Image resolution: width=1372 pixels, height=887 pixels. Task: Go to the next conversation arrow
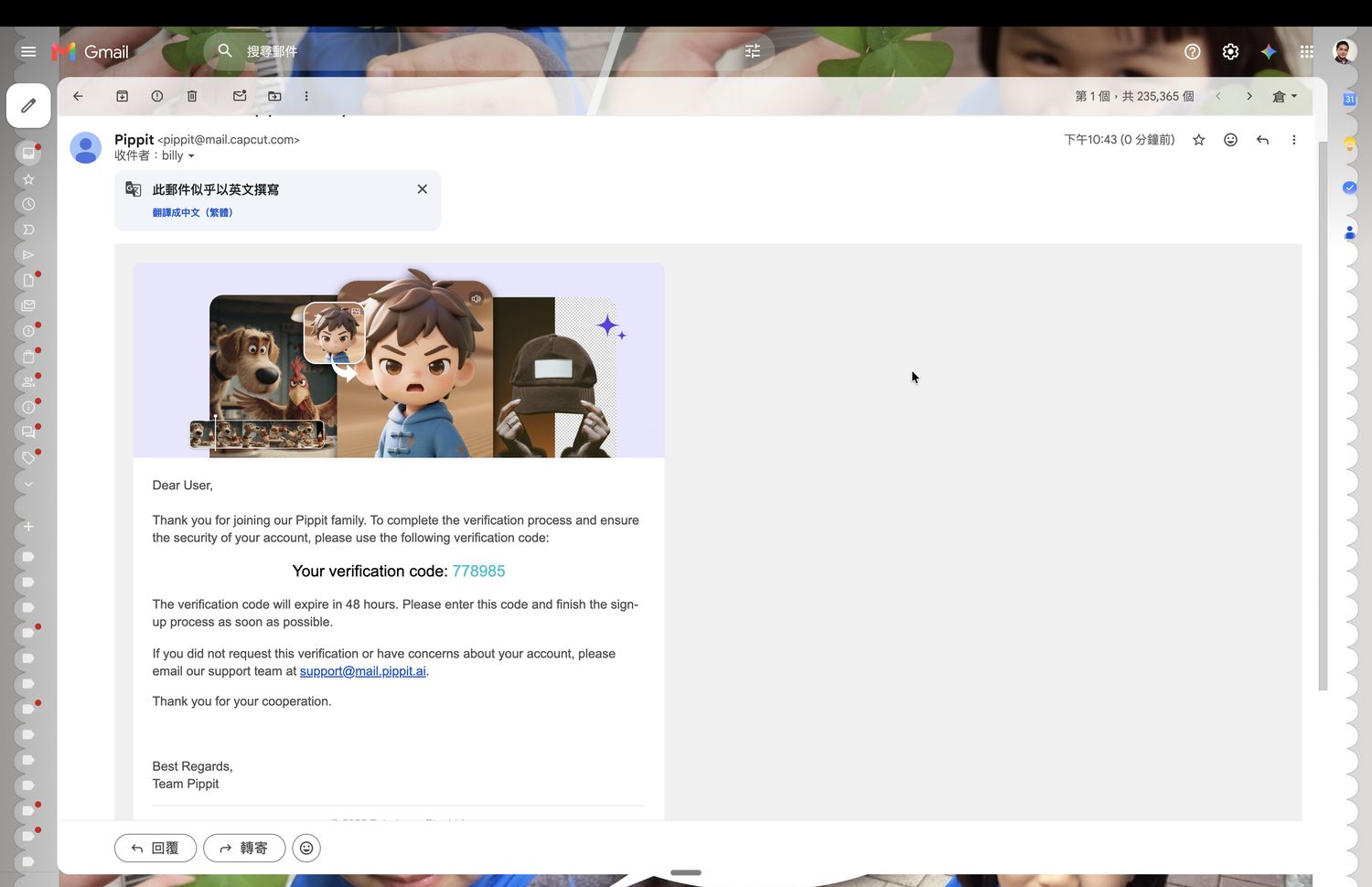click(1249, 96)
